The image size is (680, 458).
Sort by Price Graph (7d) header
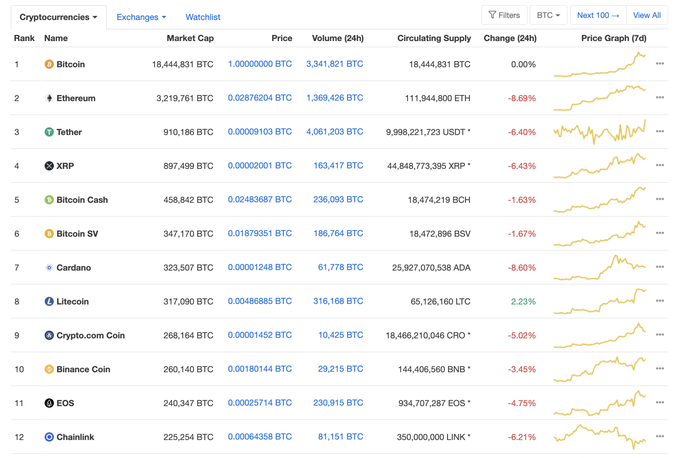[x=614, y=38]
